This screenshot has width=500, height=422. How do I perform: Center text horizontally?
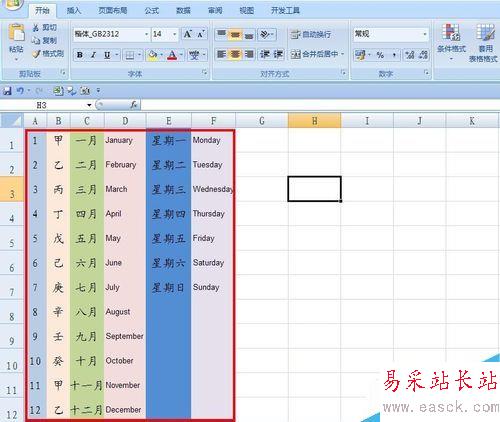point(235,54)
